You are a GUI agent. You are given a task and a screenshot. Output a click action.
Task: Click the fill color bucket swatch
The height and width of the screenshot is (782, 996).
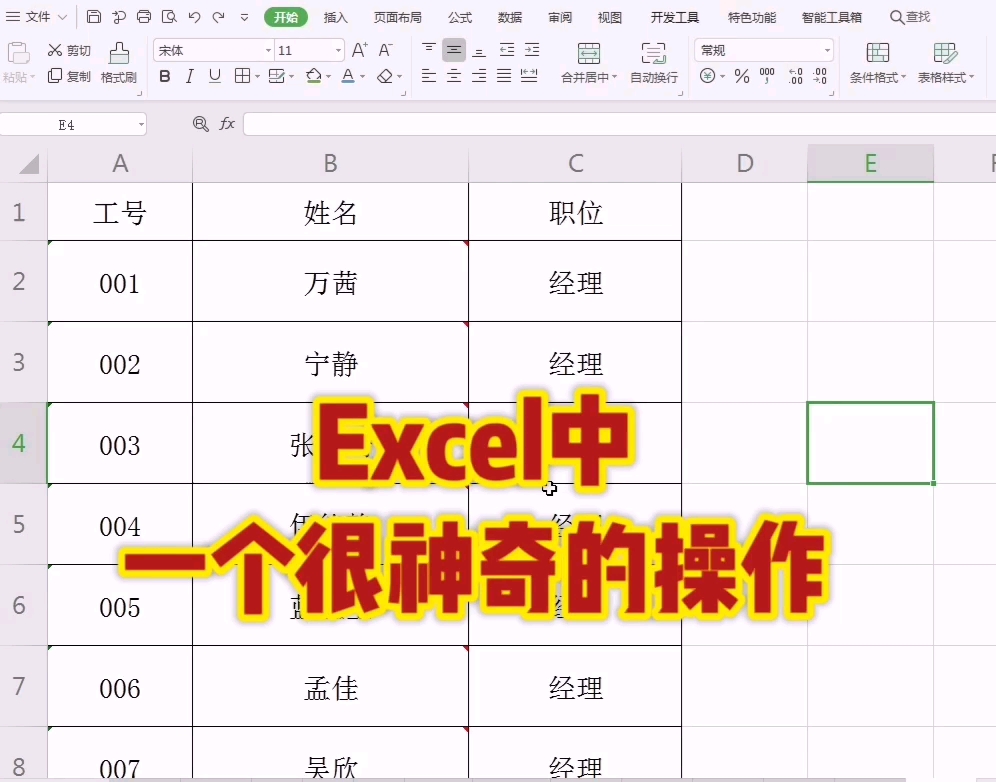tap(313, 76)
